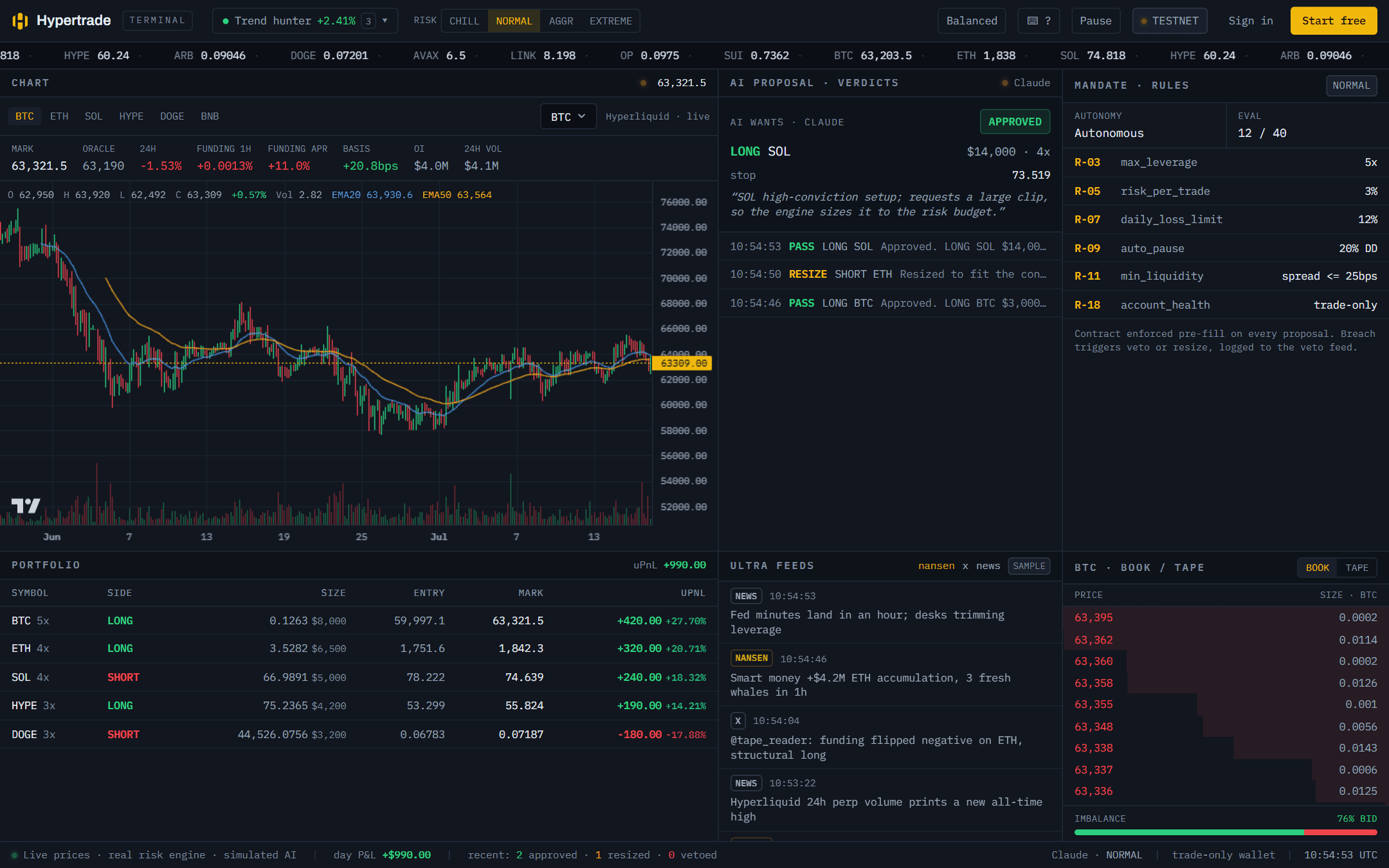Click the LINK 8.198 ticker item

[543, 56]
